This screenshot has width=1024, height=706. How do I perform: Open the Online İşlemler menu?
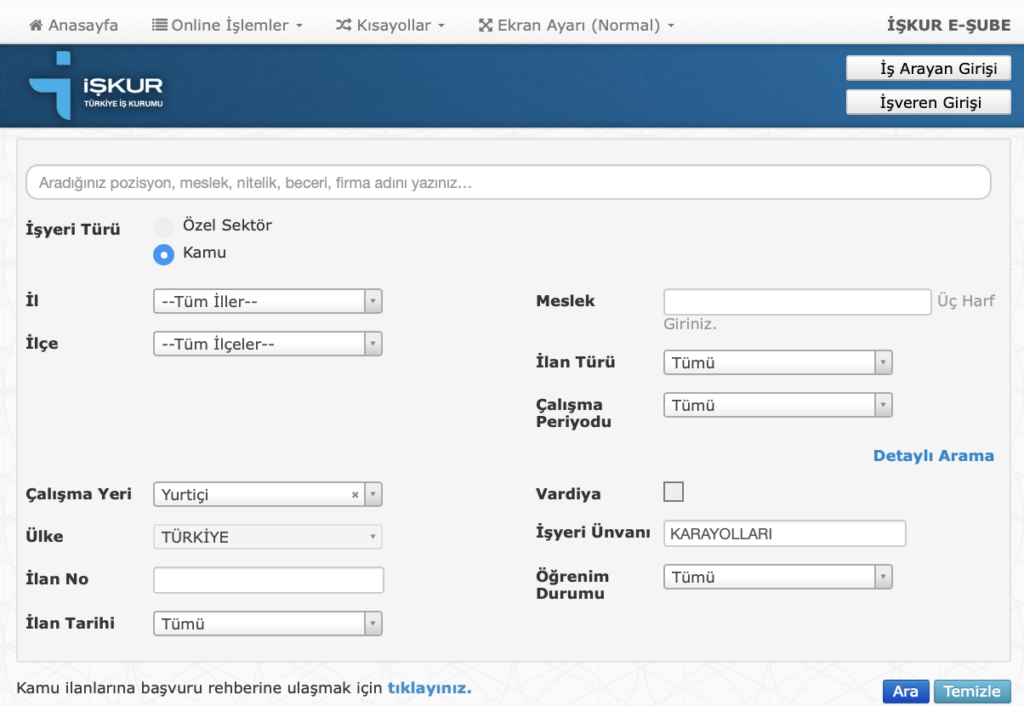(227, 25)
